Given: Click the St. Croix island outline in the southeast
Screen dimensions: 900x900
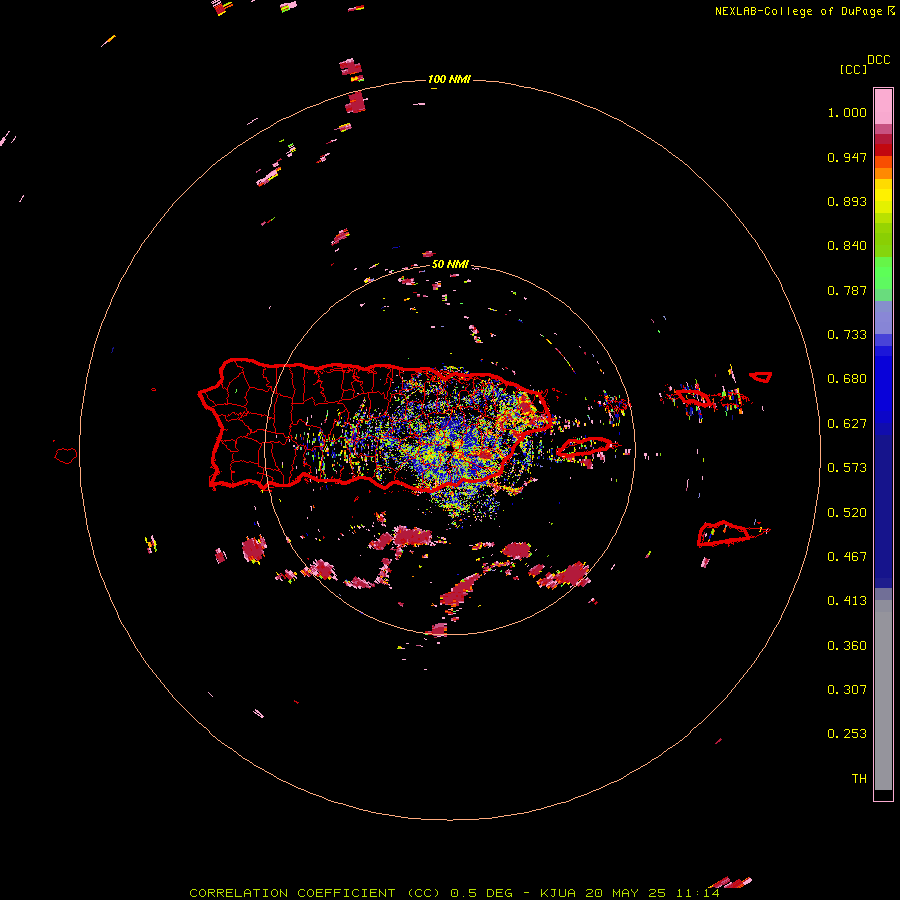Looking at the screenshot, I should pyautogui.click(x=724, y=533).
